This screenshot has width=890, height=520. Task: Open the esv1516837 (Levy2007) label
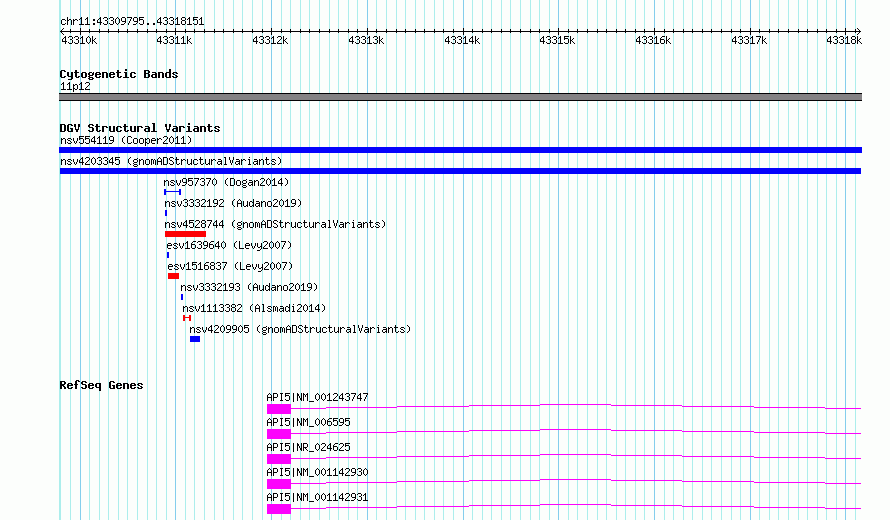(x=230, y=266)
